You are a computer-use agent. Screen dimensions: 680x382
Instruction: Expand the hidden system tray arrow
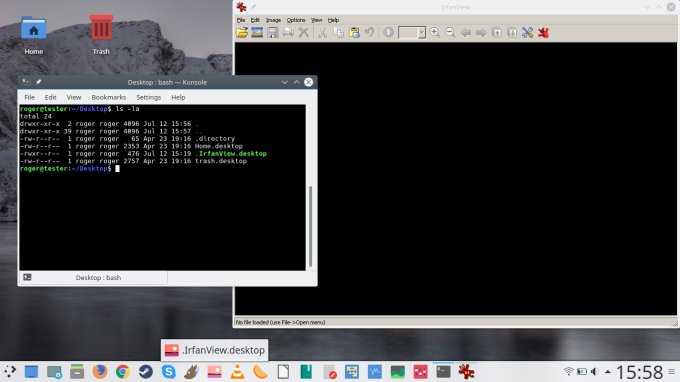[x=608, y=372]
